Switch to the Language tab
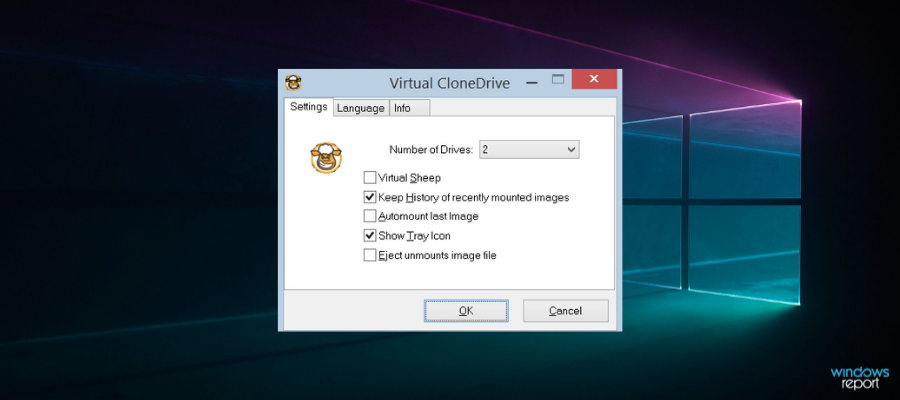 click(360, 108)
